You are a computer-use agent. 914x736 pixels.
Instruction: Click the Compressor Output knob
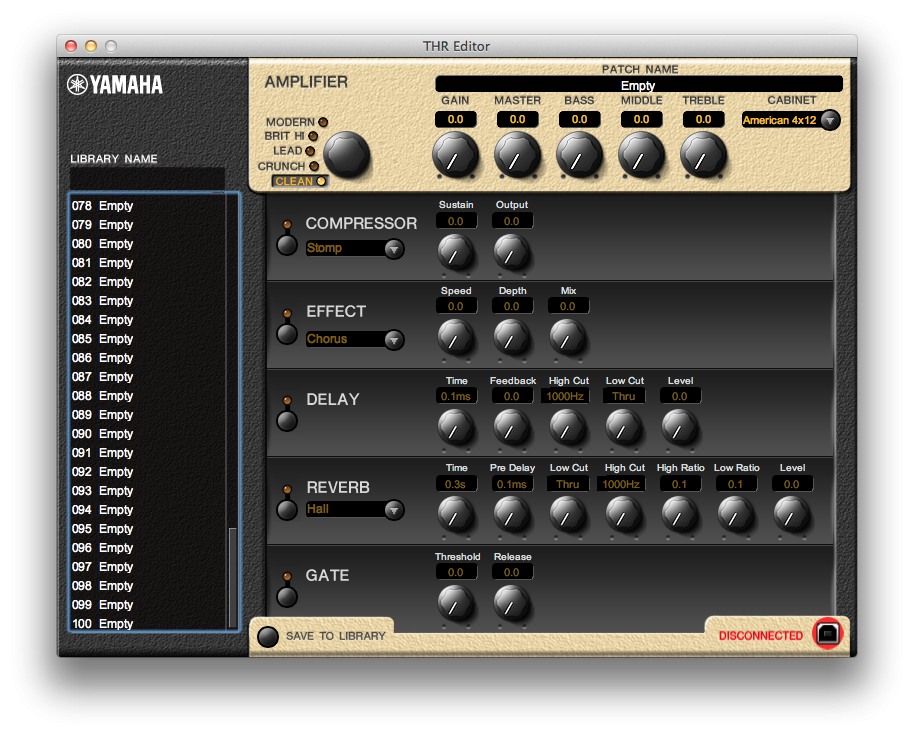click(x=511, y=252)
